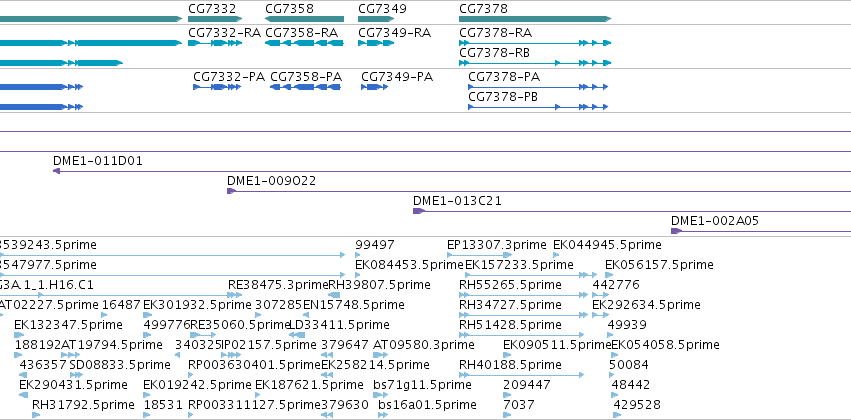Viewport: 851px width, 420px height.
Task: Select EST bs71g11.5prime
Action: click(x=422, y=385)
